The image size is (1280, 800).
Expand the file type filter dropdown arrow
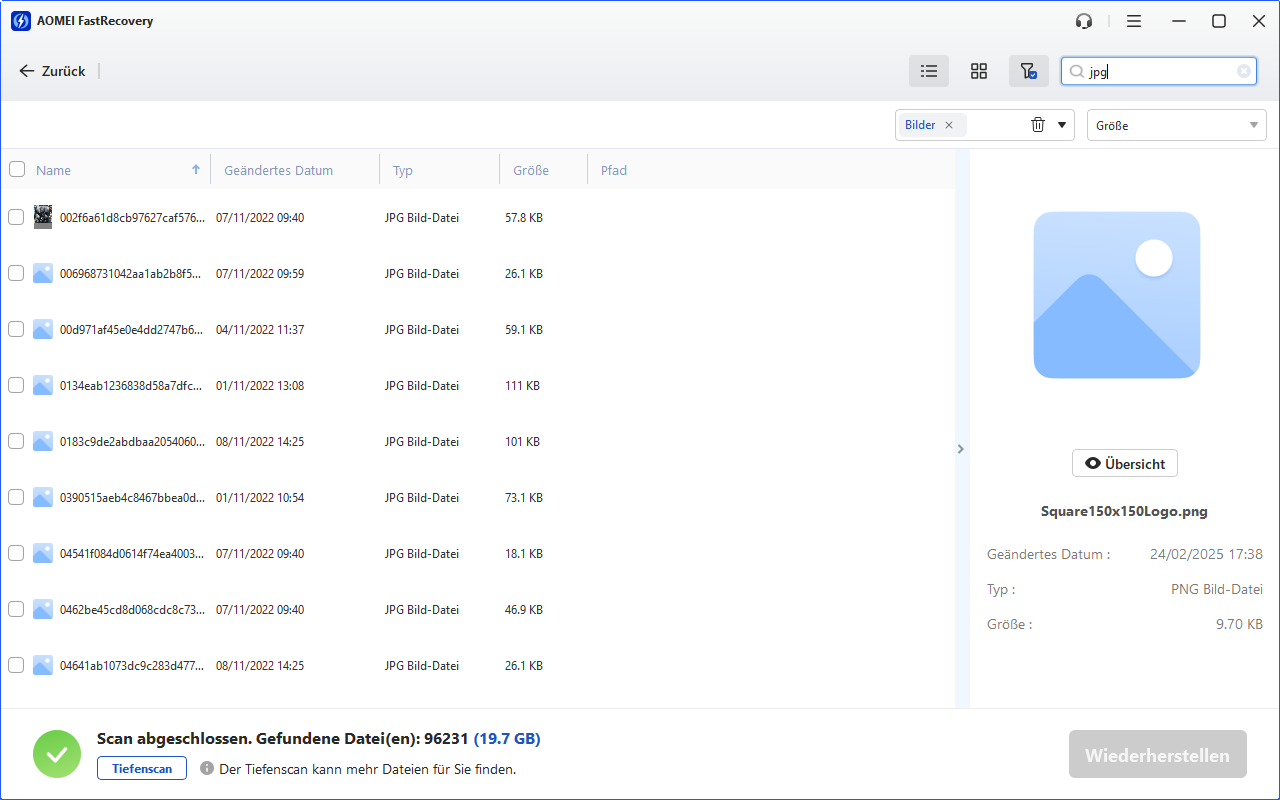[x=1062, y=125]
